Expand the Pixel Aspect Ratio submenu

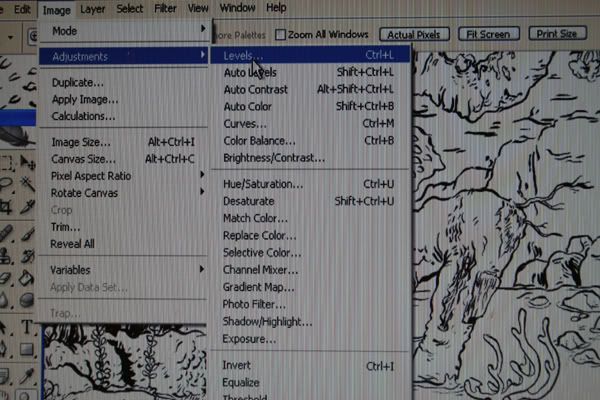[x=123, y=176]
